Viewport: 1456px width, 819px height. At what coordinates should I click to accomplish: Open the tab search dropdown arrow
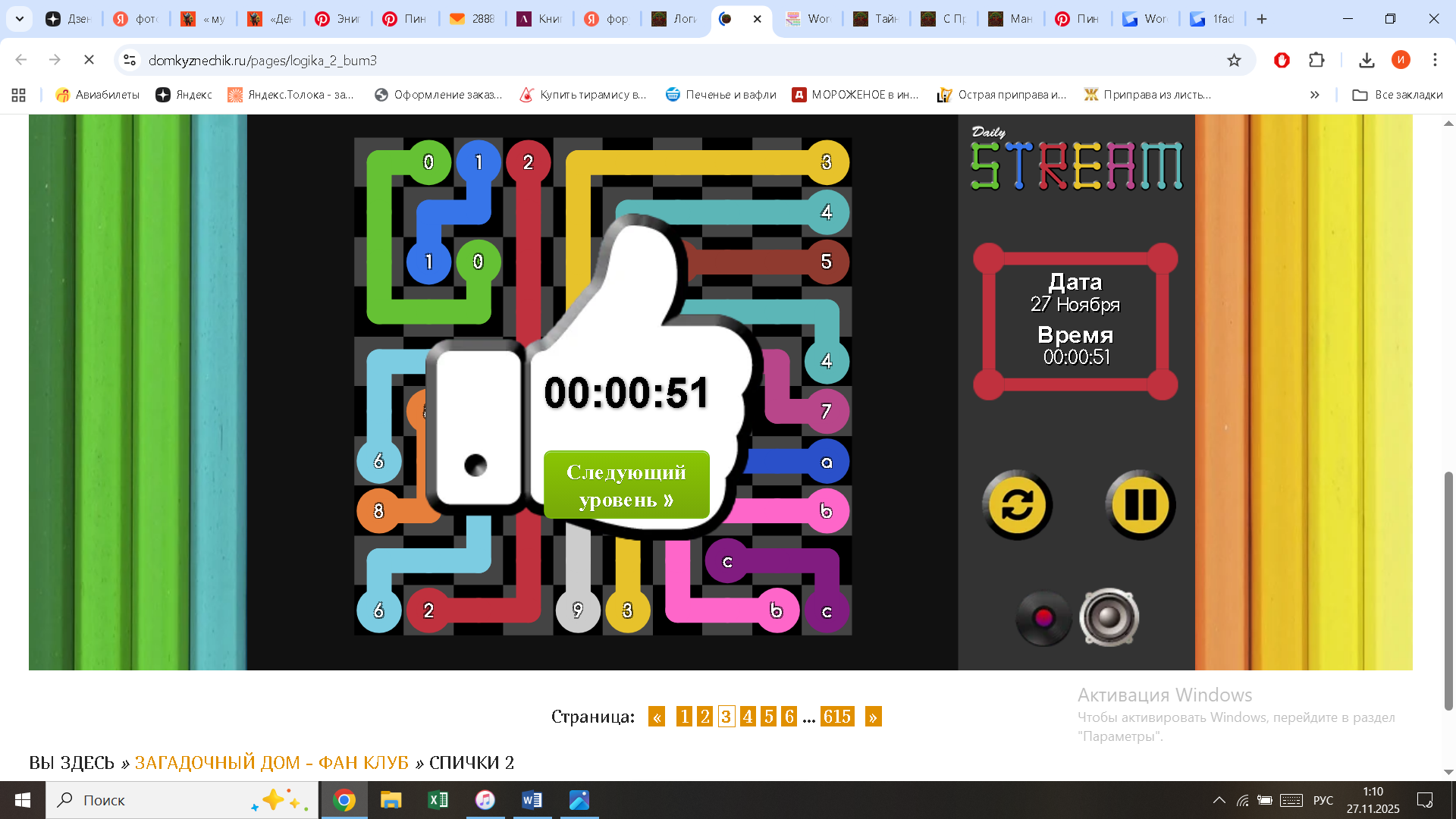(19, 19)
